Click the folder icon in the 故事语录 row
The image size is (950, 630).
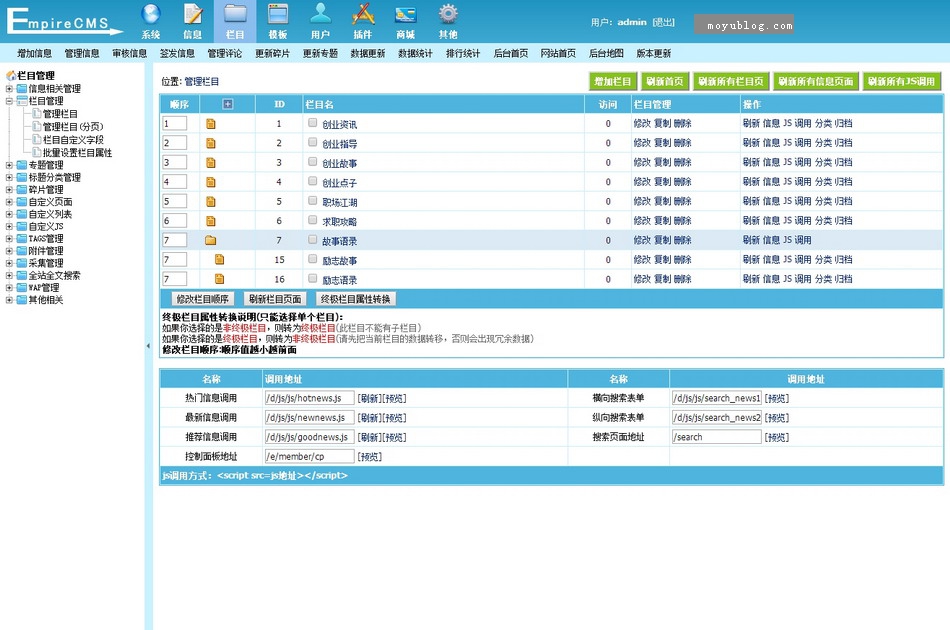210,240
